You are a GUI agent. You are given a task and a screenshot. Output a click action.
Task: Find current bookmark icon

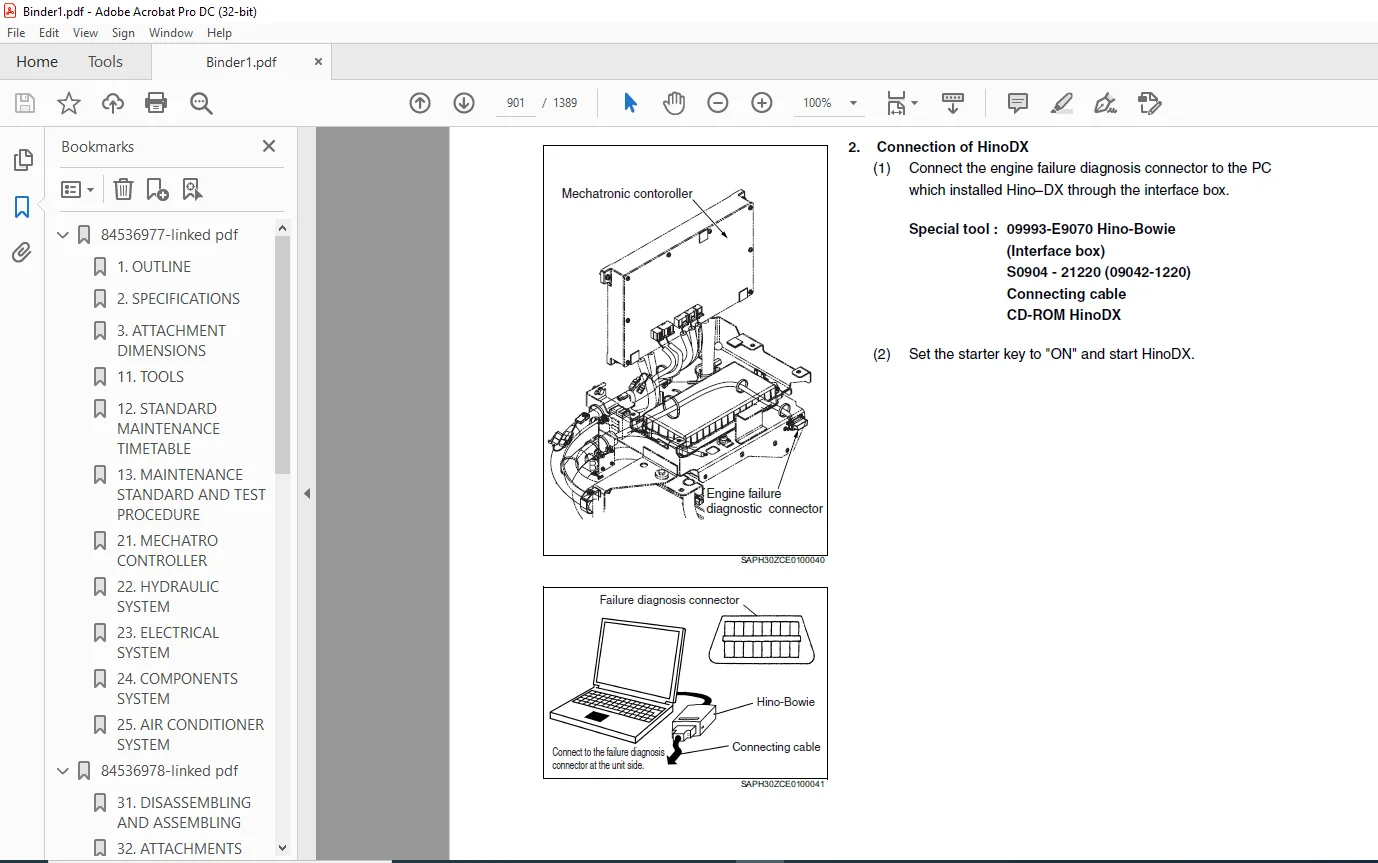(192, 189)
